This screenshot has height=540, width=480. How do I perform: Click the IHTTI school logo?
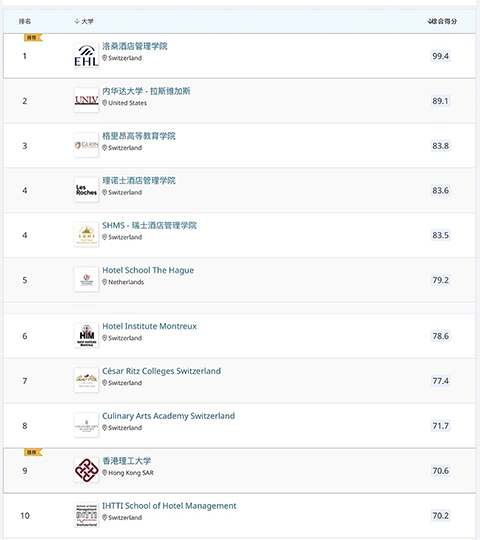[86, 515]
